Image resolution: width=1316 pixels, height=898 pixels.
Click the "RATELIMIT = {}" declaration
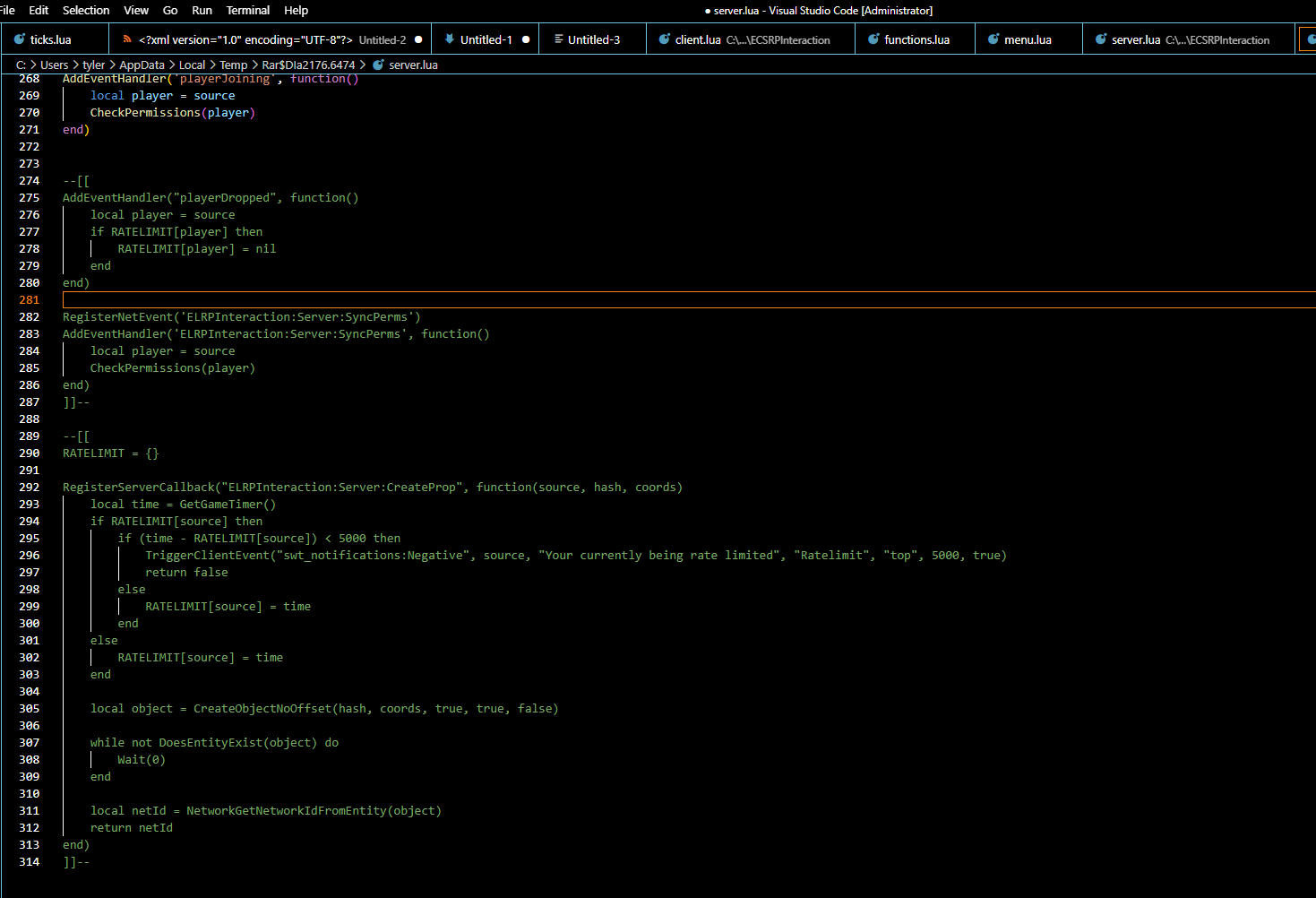pyautogui.click(x=111, y=453)
